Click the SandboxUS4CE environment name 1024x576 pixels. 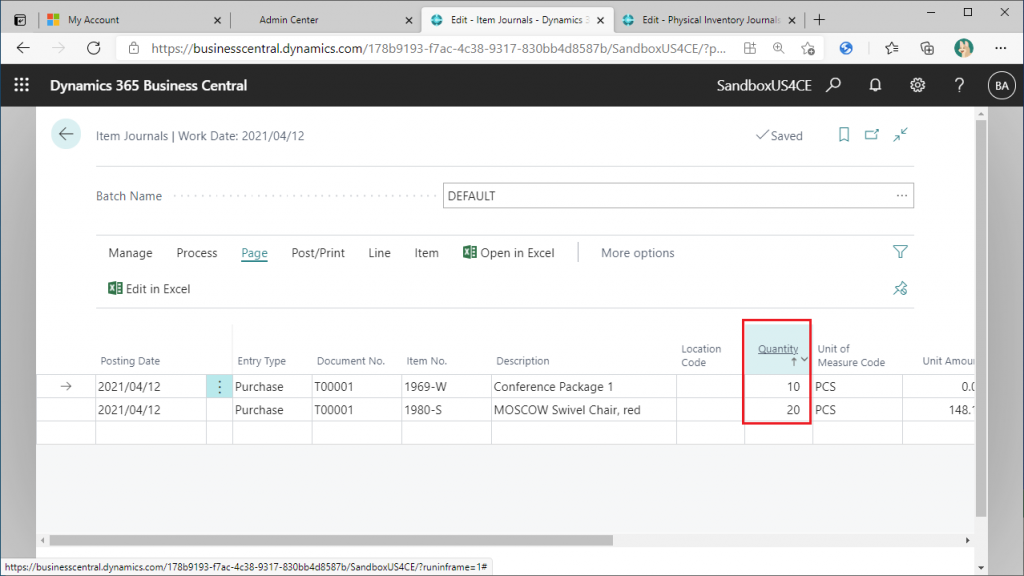point(764,86)
